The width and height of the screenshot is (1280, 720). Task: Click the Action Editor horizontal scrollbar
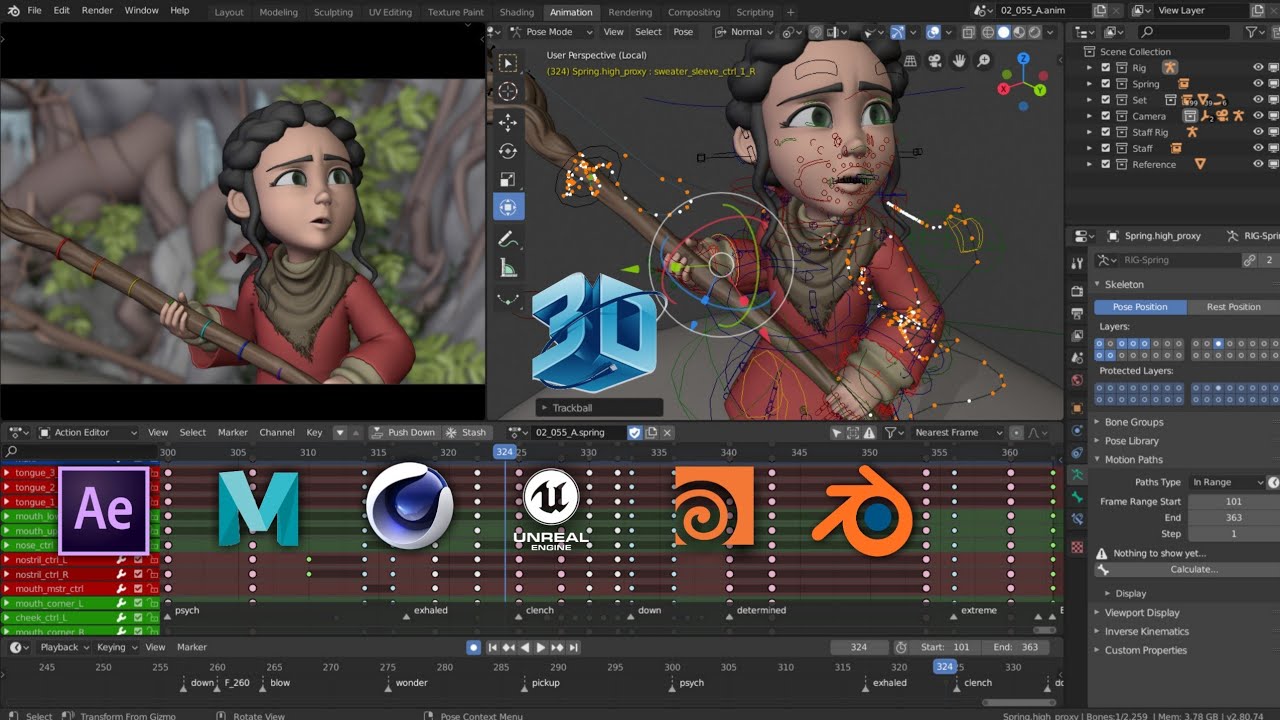pyautogui.click(x=1043, y=630)
